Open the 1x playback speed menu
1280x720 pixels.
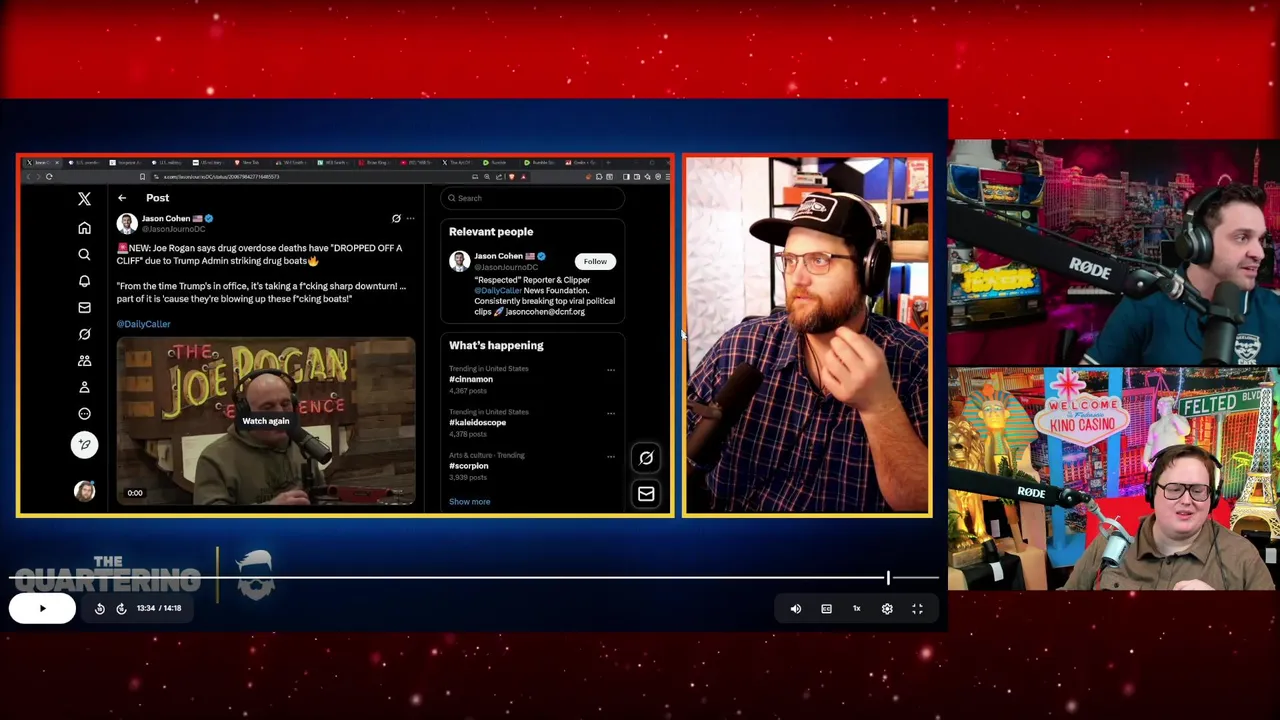pos(856,608)
